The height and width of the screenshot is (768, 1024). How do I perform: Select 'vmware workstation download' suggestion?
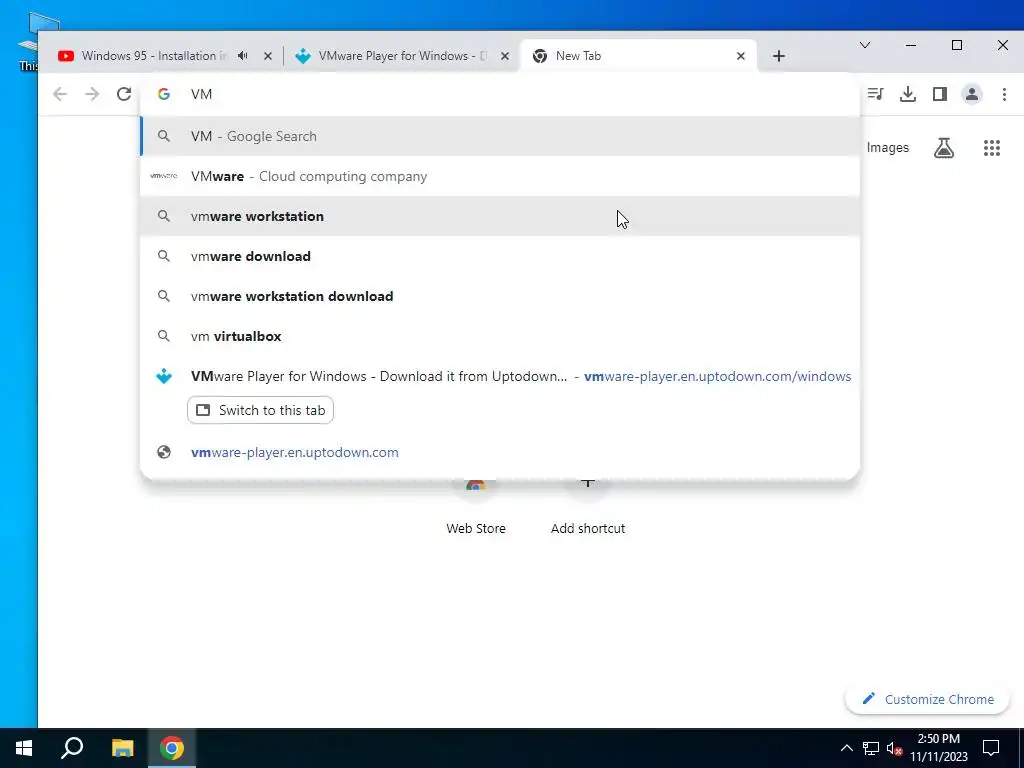[x=500, y=296]
